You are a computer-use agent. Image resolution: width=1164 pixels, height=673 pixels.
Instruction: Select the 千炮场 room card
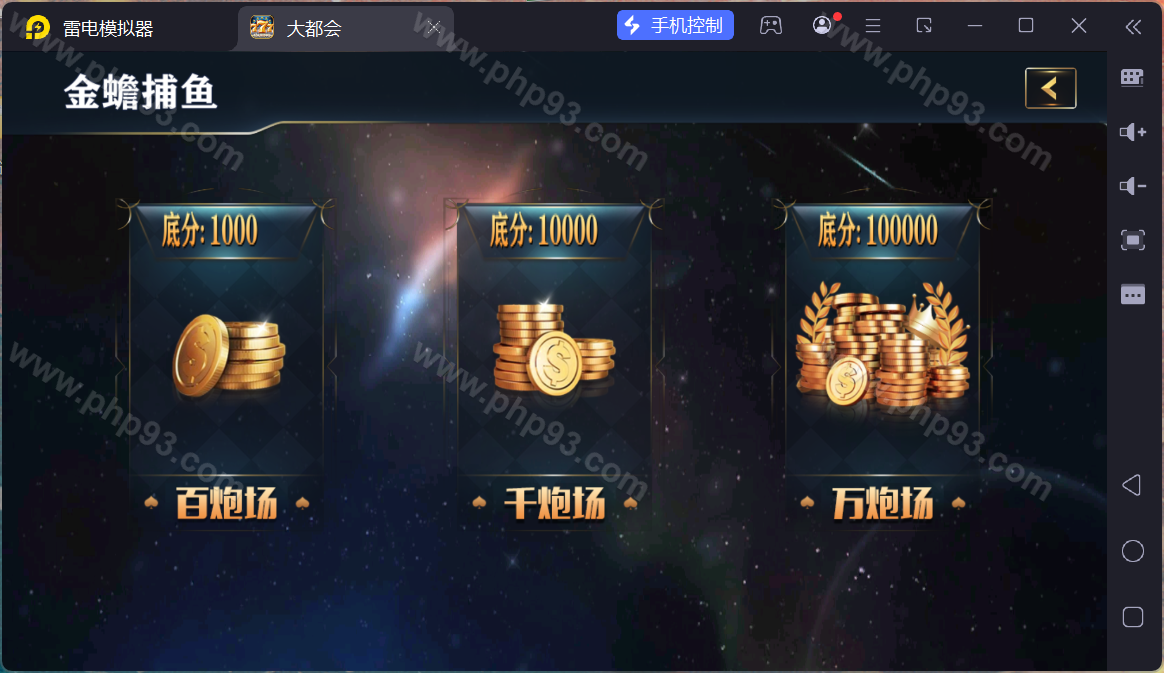point(553,366)
